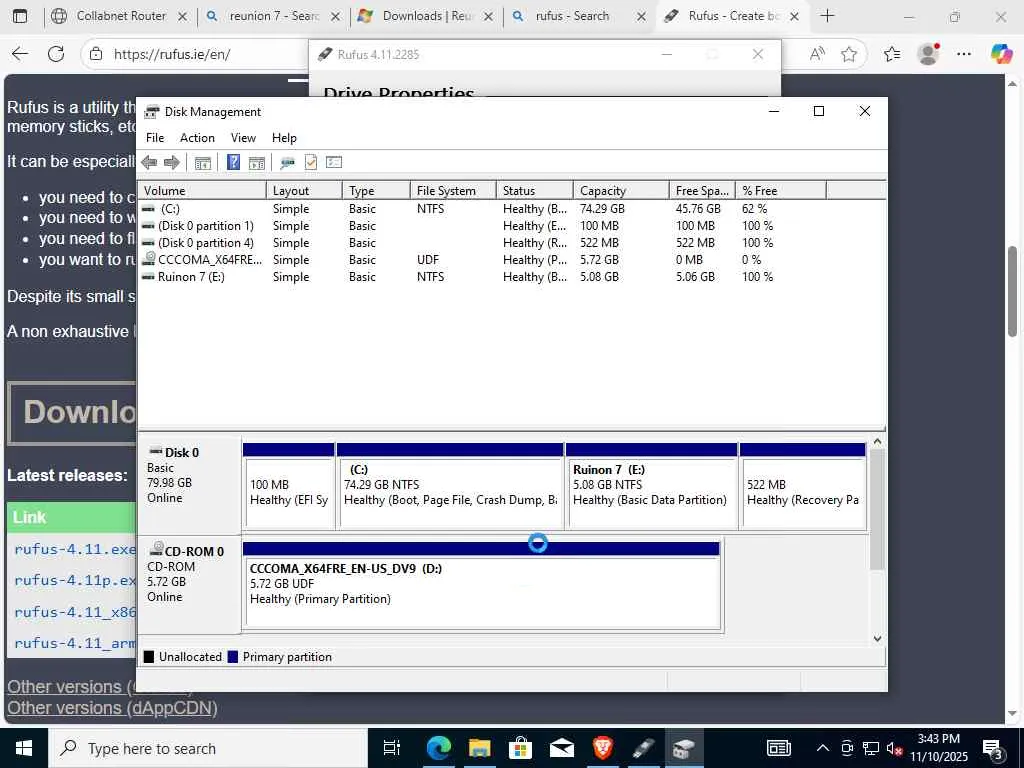Click scroll-down arrow of the disk graphical pane
Screen dimensions: 1024x768
pos(878,639)
